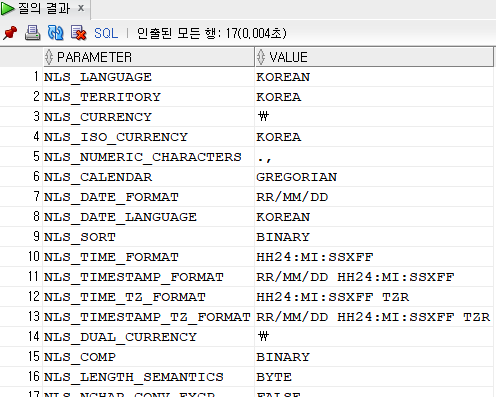Image resolution: width=496 pixels, height=397 pixels.
Task: Close the 질의 결과 tab
Action: click(81, 8)
